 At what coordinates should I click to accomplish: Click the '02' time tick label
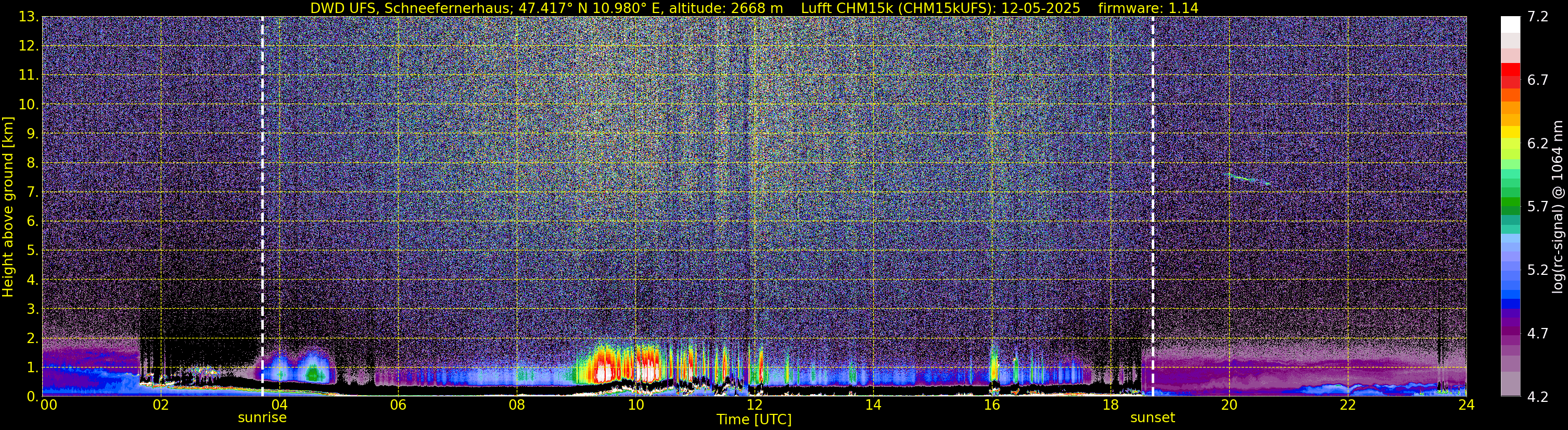161,405
